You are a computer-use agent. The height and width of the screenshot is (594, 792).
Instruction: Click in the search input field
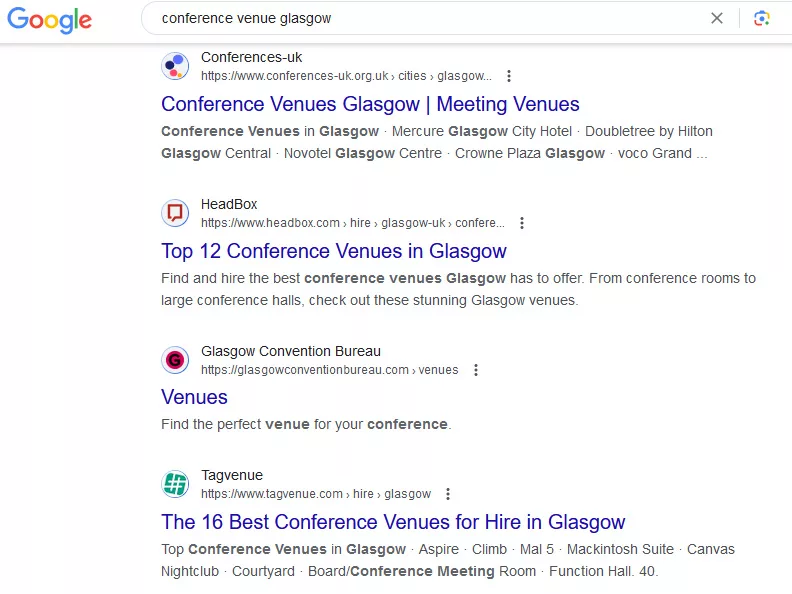[429, 18]
